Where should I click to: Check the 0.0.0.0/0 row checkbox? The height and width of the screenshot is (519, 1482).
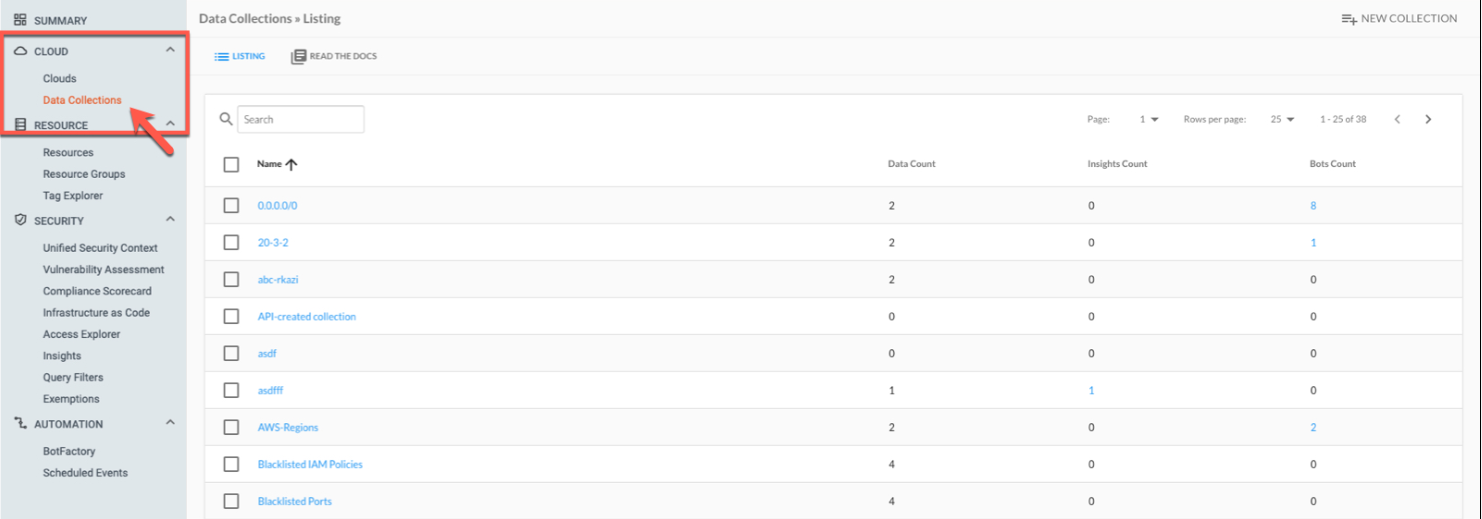231,205
